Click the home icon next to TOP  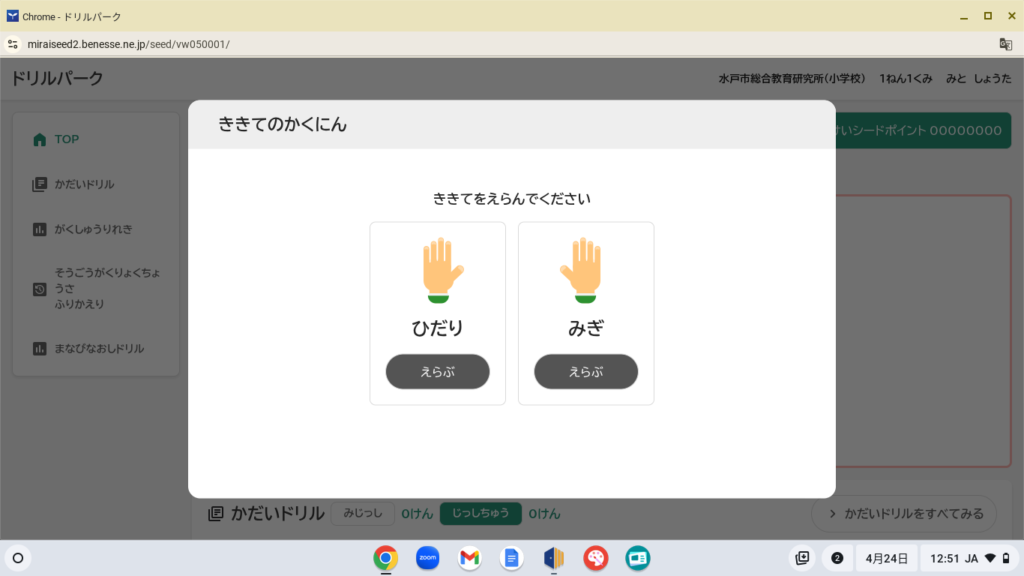[39, 139]
